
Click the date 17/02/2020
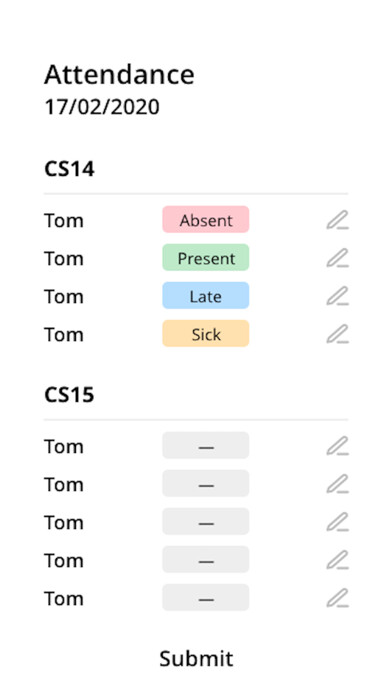pos(102,107)
